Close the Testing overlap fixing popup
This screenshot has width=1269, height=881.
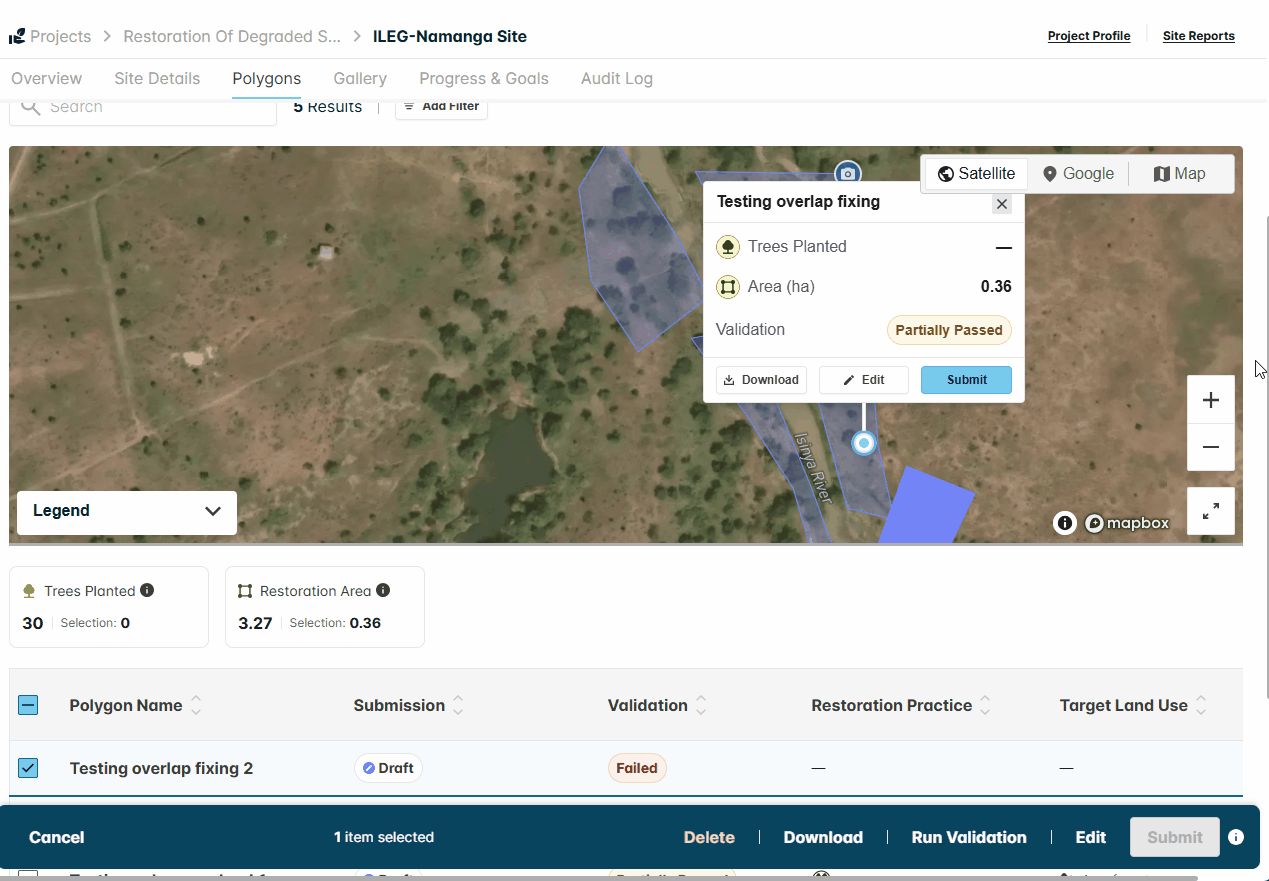1002,204
